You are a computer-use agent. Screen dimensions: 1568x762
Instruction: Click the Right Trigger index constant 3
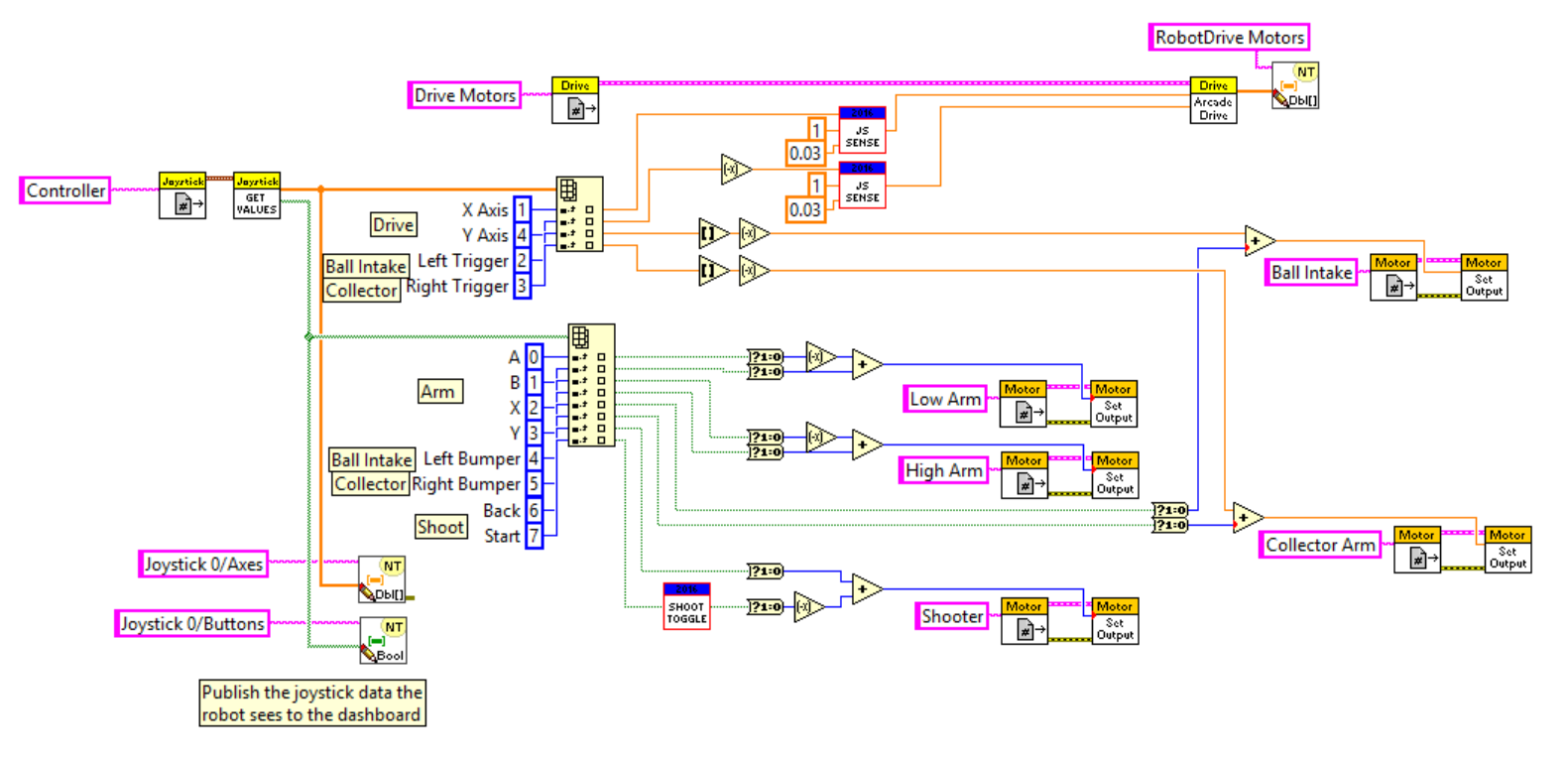[523, 287]
